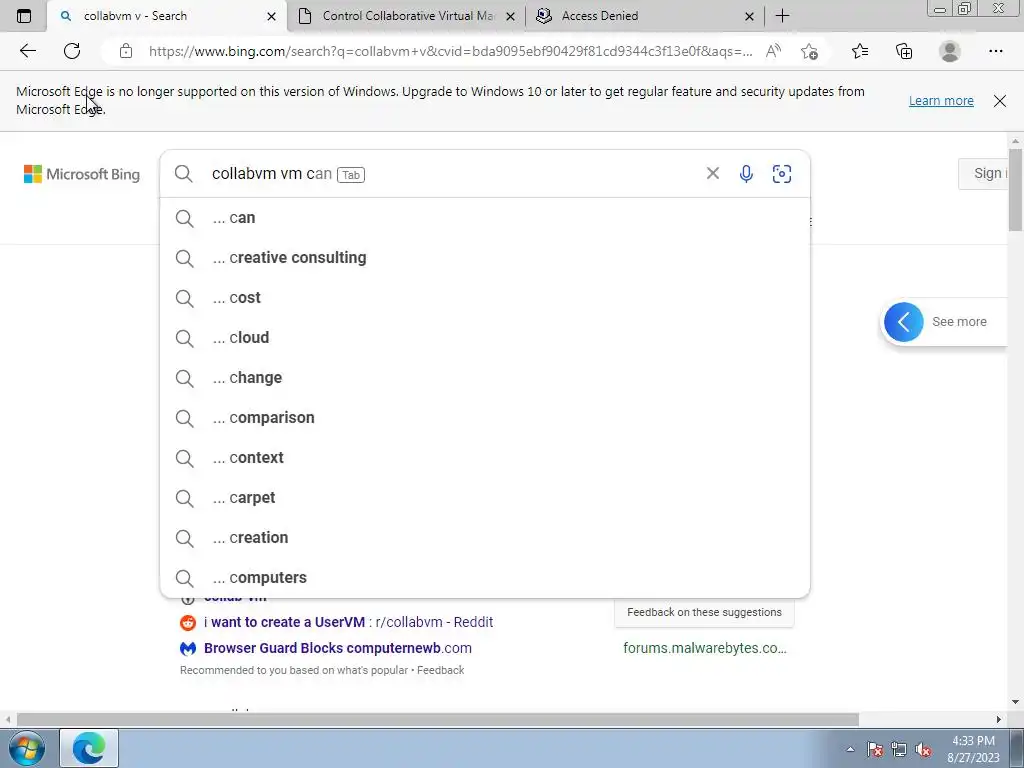Submit search with magnifier in search box
The height and width of the screenshot is (768, 1024).
coord(184,173)
